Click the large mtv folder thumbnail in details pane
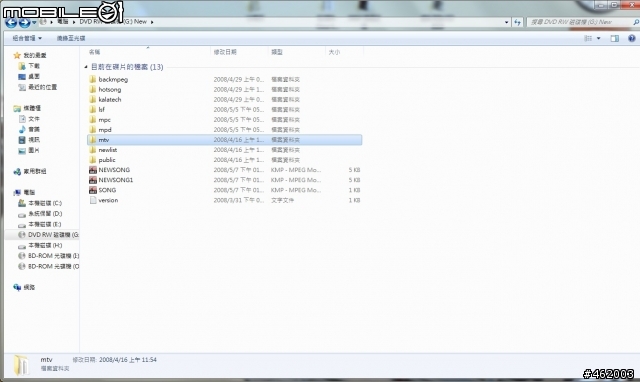The width and height of the screenshot is (640, 382). click(21, 365)
